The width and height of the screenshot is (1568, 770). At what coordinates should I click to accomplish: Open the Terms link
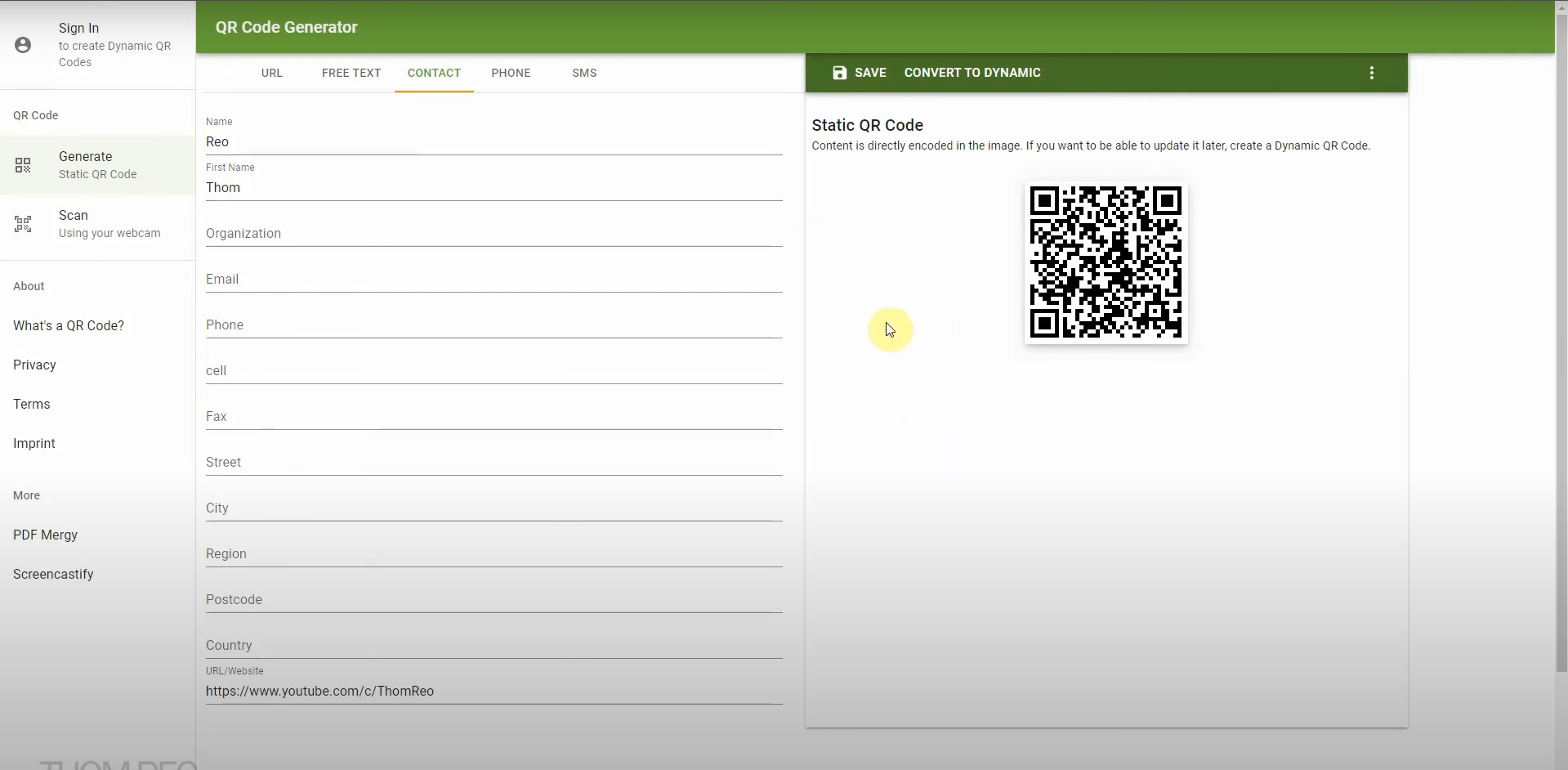(x=32, y=404)
